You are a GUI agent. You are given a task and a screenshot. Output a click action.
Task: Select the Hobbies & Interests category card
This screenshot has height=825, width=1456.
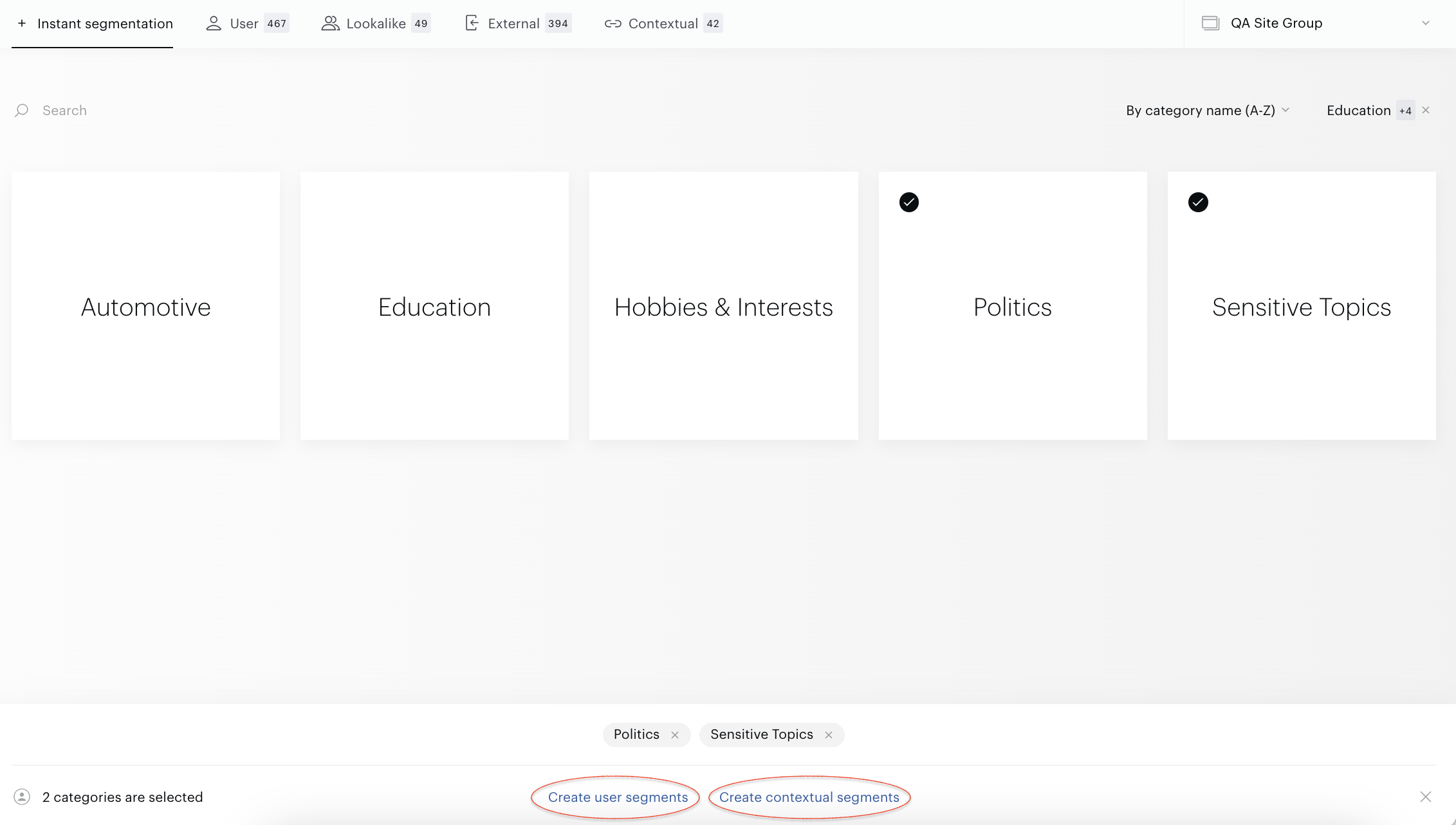[x=724, y=306]
